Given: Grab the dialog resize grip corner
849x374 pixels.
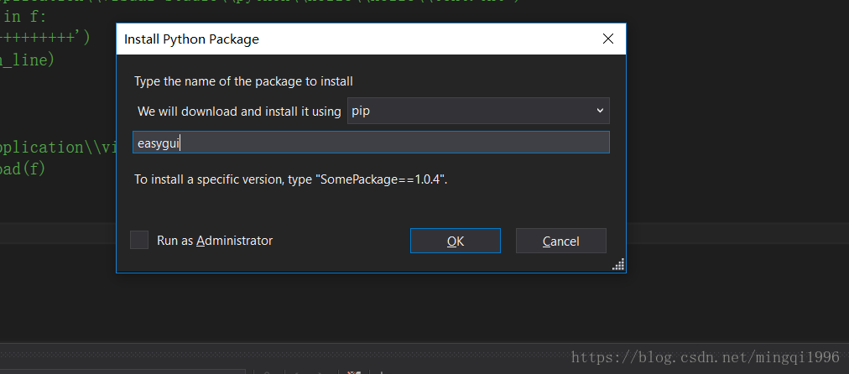Looking at the screenshot, I should pos(618,264).
